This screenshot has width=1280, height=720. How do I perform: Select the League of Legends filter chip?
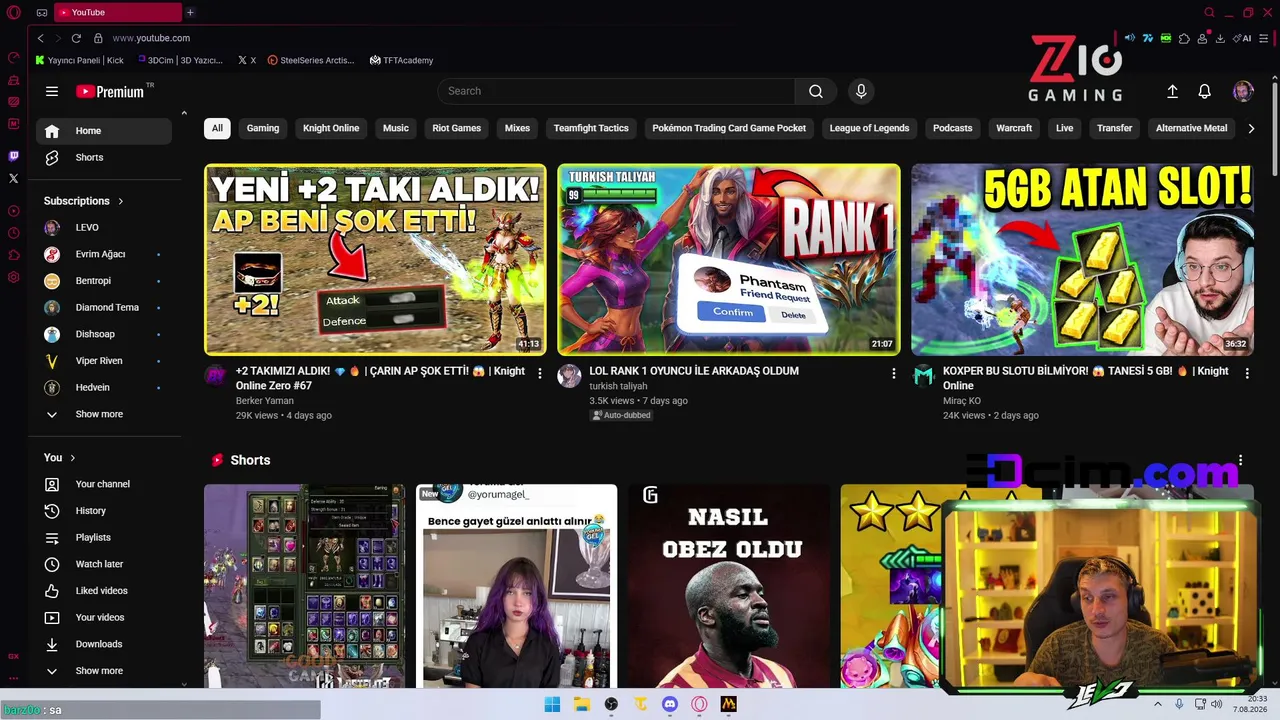[x=869, y=128]
